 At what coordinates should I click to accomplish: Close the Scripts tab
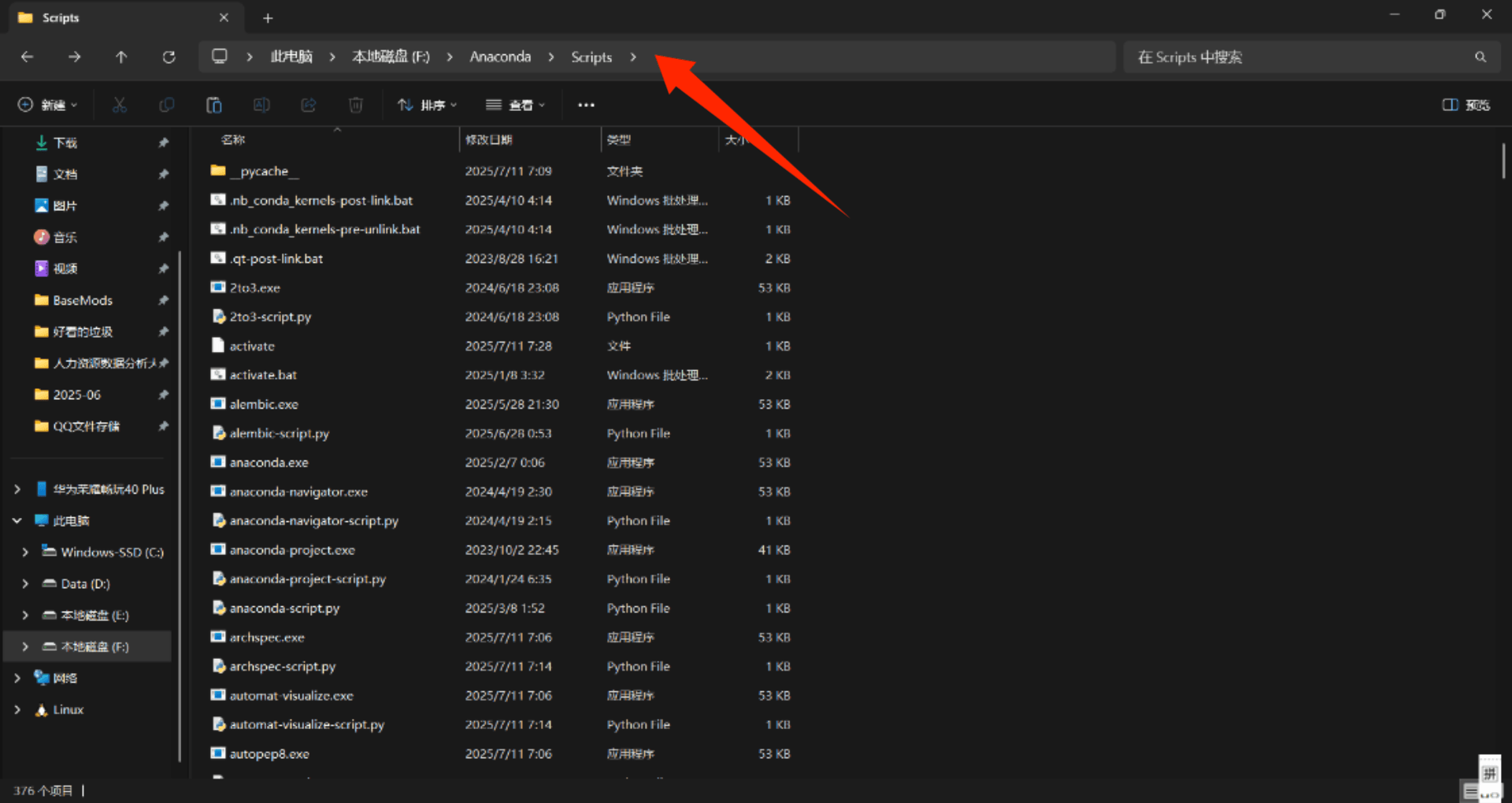coord(224,17)
